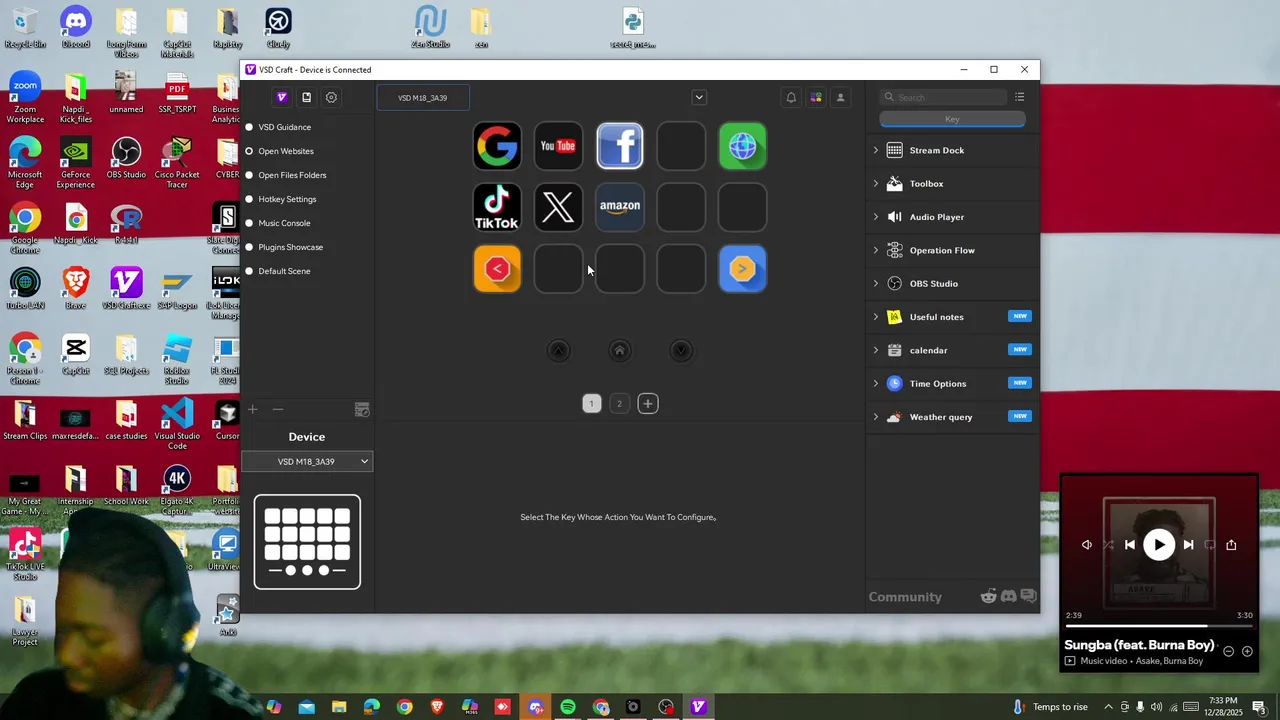Open File Explorer from the taskbar
The height and width of the screenshot is (720, 1280).
point(339,707)
